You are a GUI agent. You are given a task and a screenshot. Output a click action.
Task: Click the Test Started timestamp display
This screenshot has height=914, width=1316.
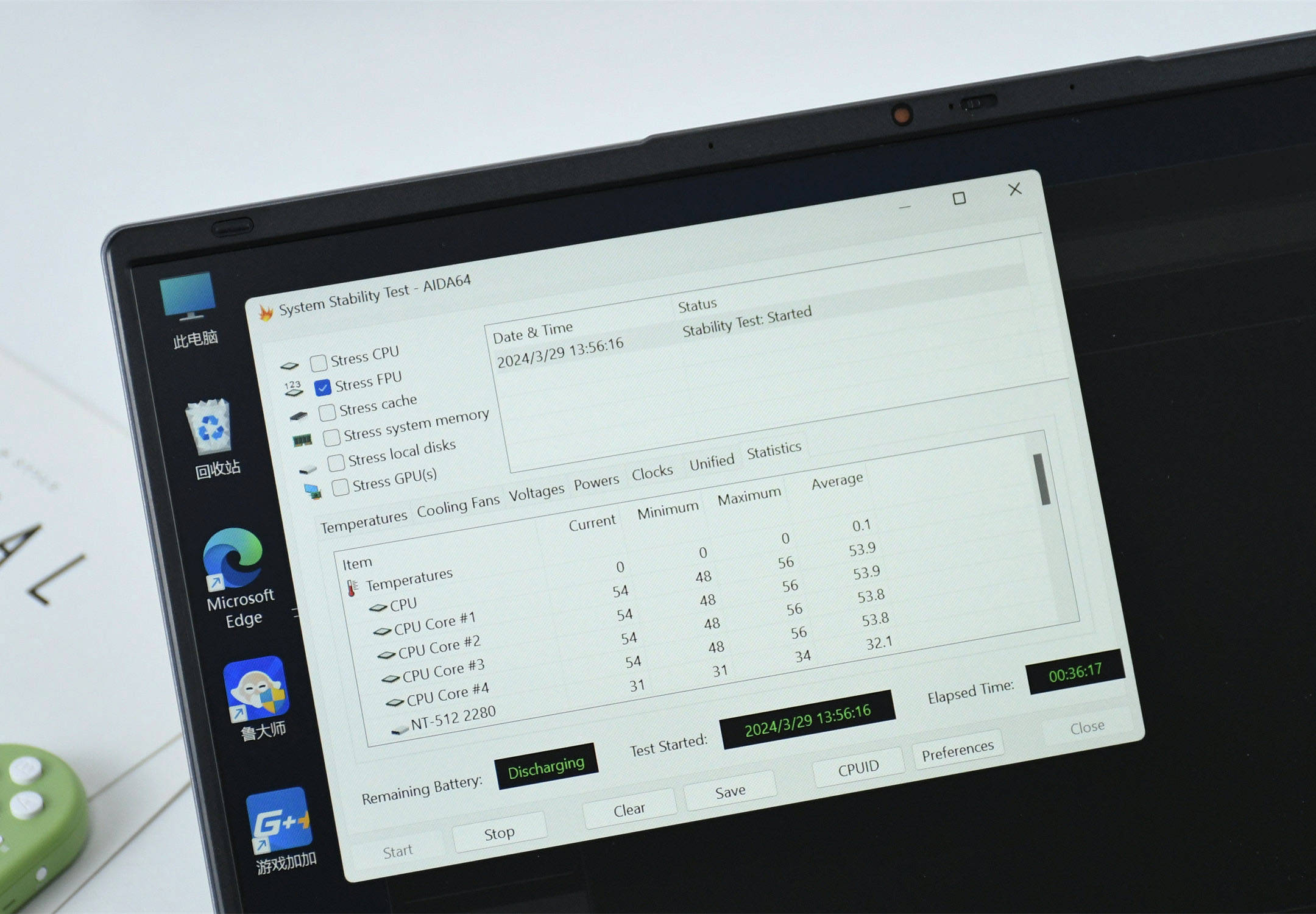click(807, 720)
